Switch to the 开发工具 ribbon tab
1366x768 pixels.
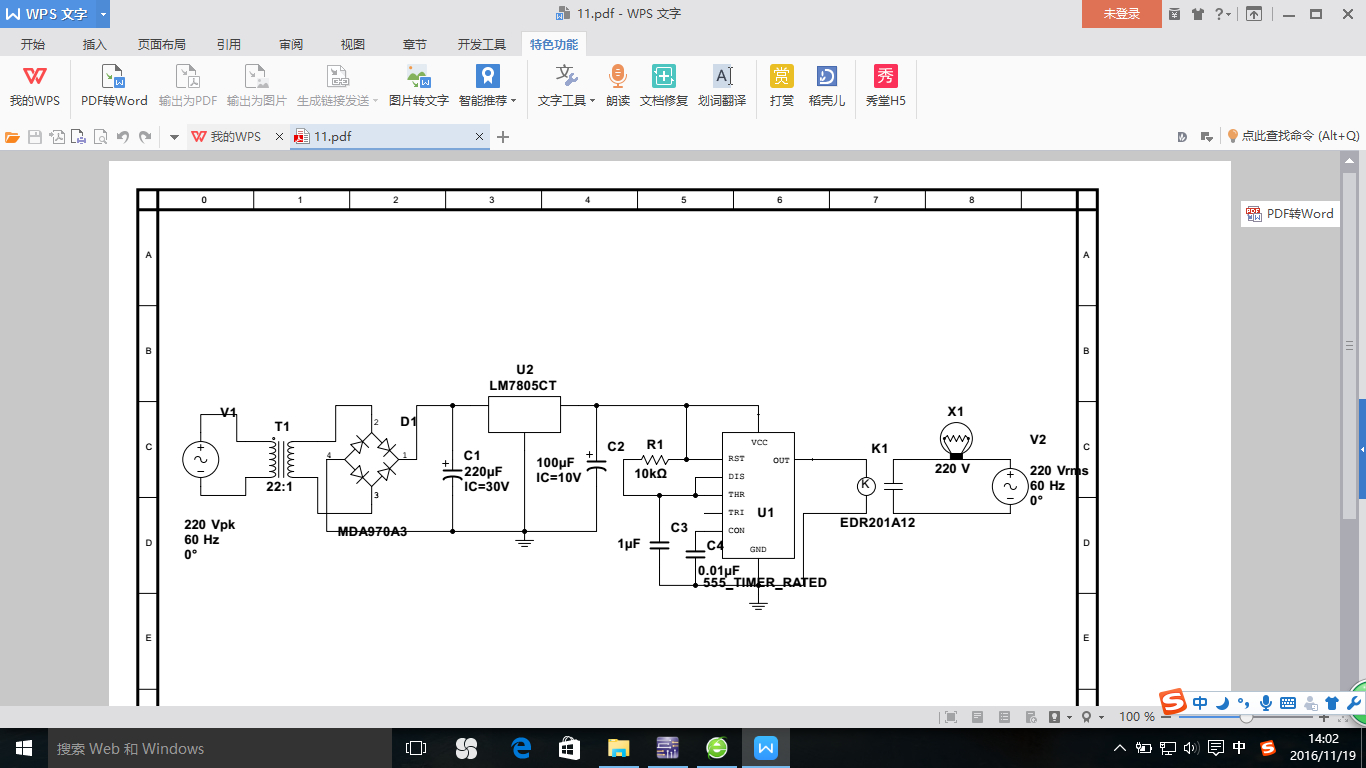482,45
